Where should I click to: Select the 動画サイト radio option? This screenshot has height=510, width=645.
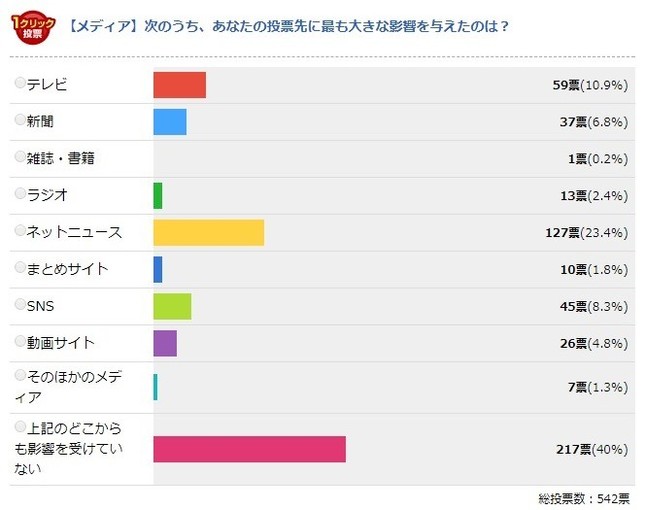click(x=20, y=342)
